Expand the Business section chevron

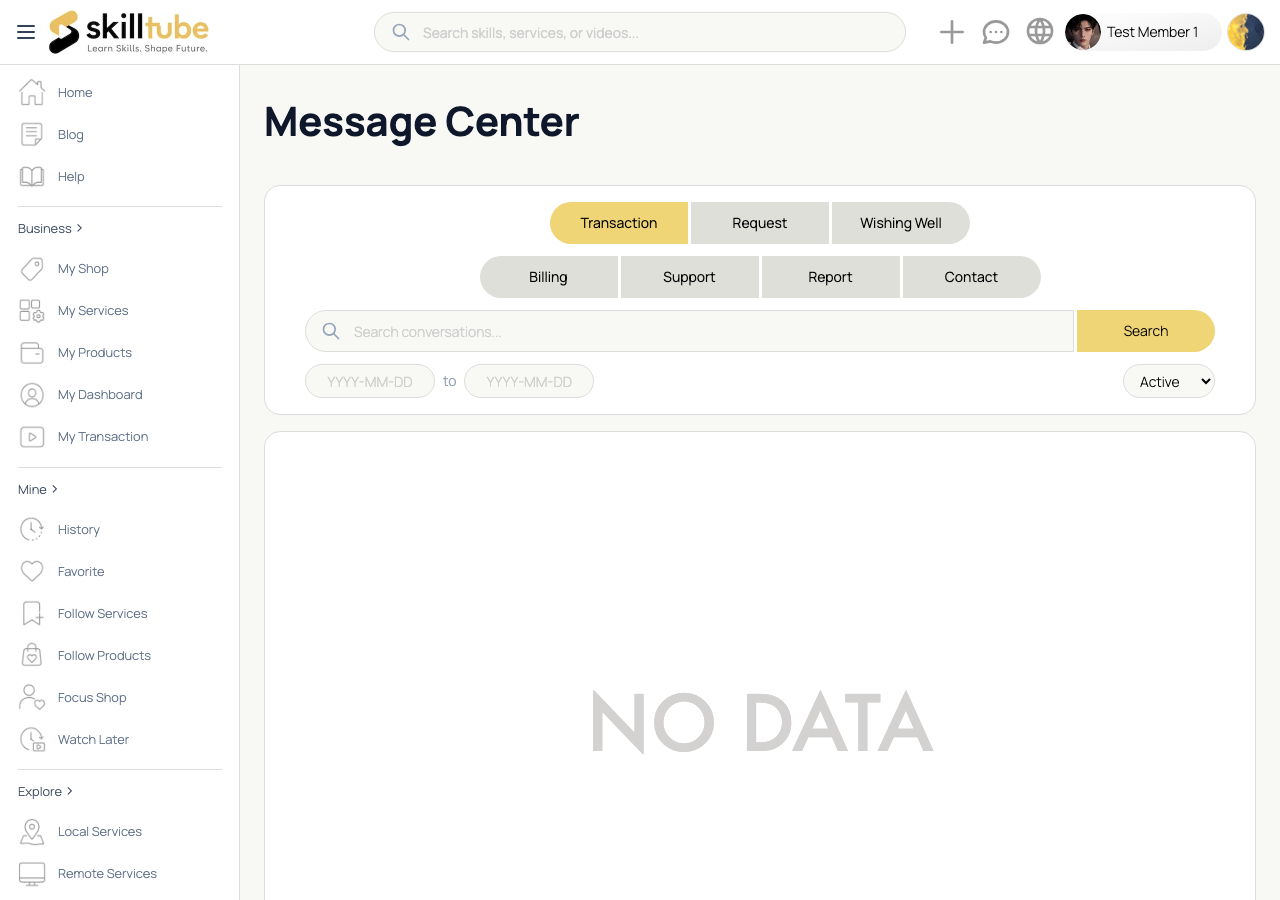[x=80, y=228]
